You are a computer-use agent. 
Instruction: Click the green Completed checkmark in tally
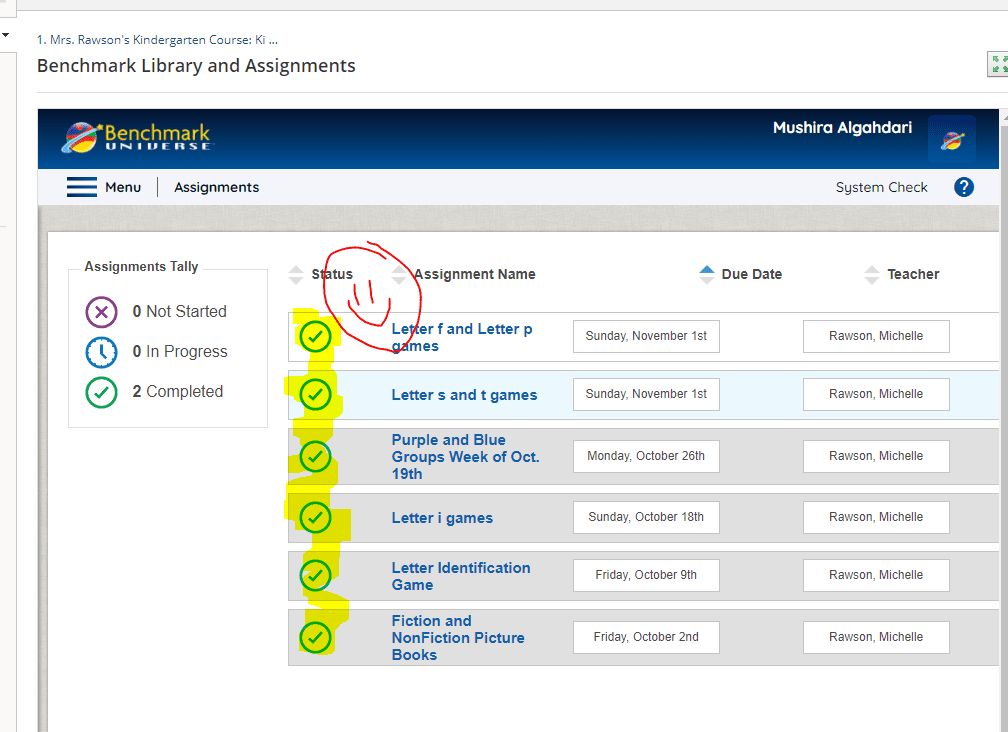pyautogui.click(x=102, y=392)
